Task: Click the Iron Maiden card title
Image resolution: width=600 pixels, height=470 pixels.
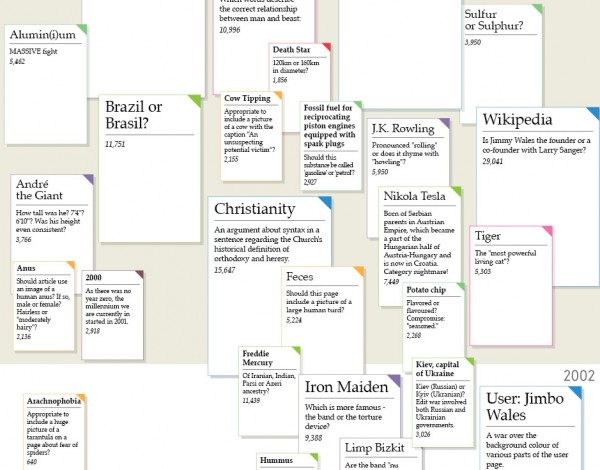Action: tap(346, 387)
